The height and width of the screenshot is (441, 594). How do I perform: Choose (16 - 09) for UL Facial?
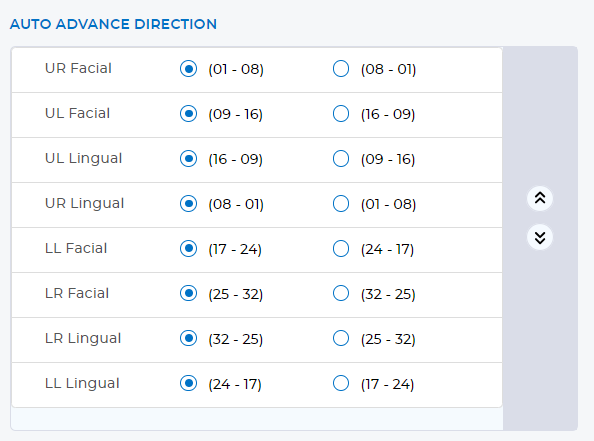(x=341, y=114)
